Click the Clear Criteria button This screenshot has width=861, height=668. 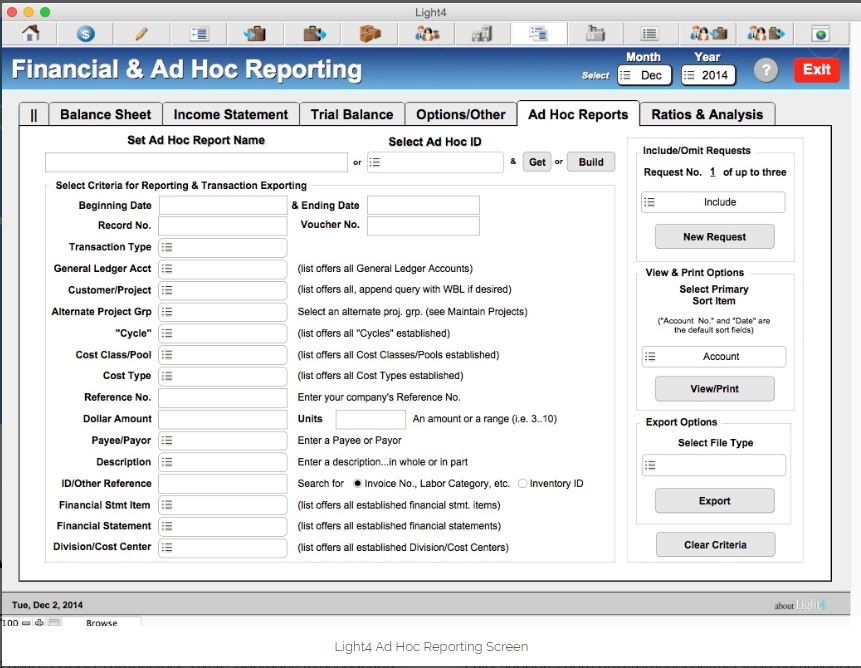714,545
